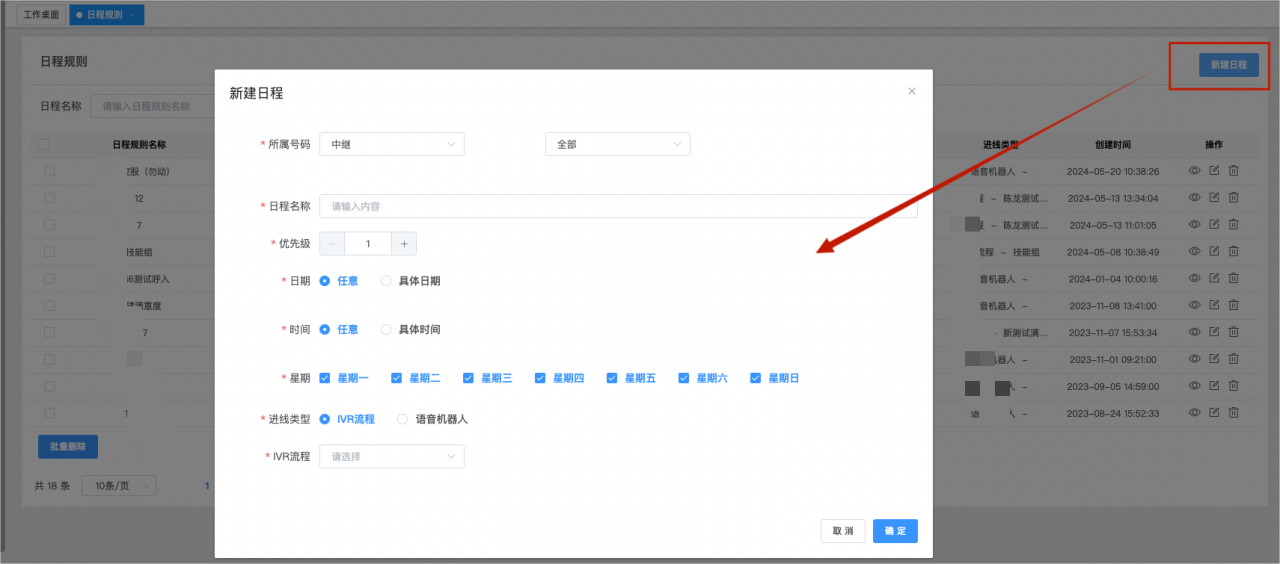Uncheck 星期三 checkbox
The width and height of the screenshot is (1280, 564).
(469, 378)
